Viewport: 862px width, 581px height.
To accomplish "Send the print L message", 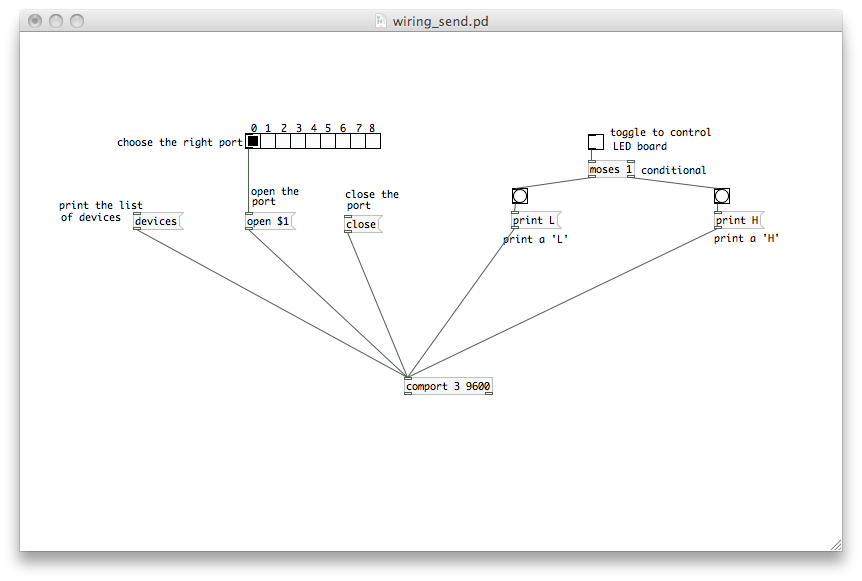I will [x=534, y=220].
